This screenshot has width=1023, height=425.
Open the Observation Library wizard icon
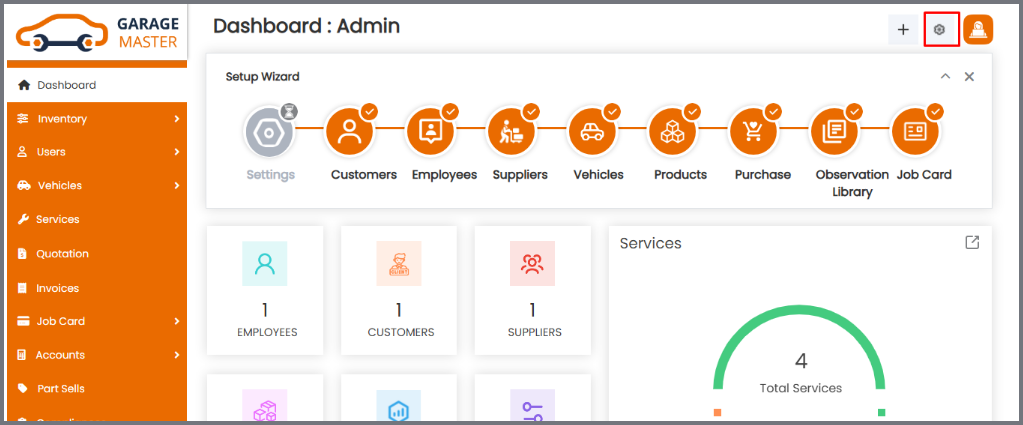point(833,132)
